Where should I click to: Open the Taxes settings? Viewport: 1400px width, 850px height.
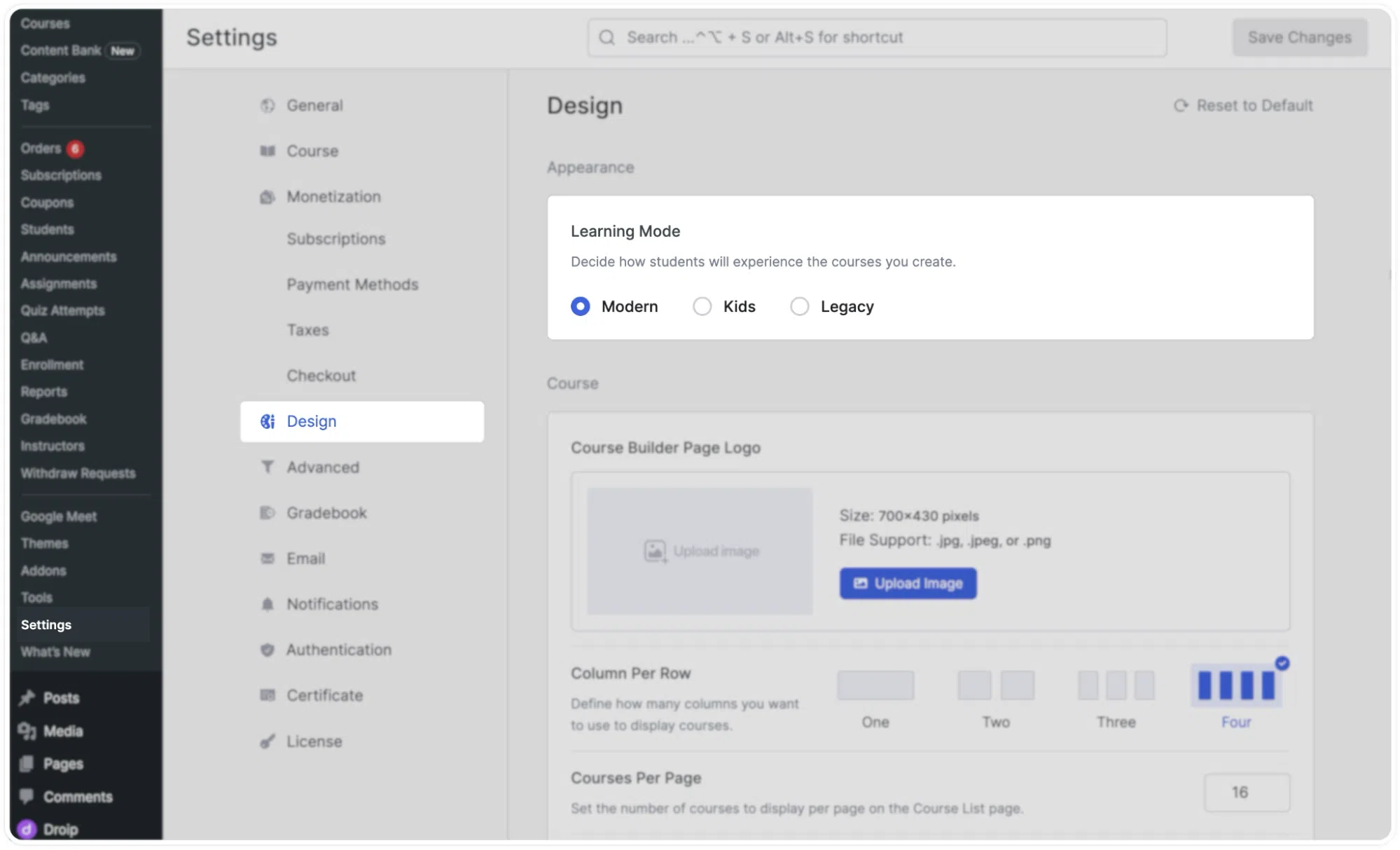(307, 330)
